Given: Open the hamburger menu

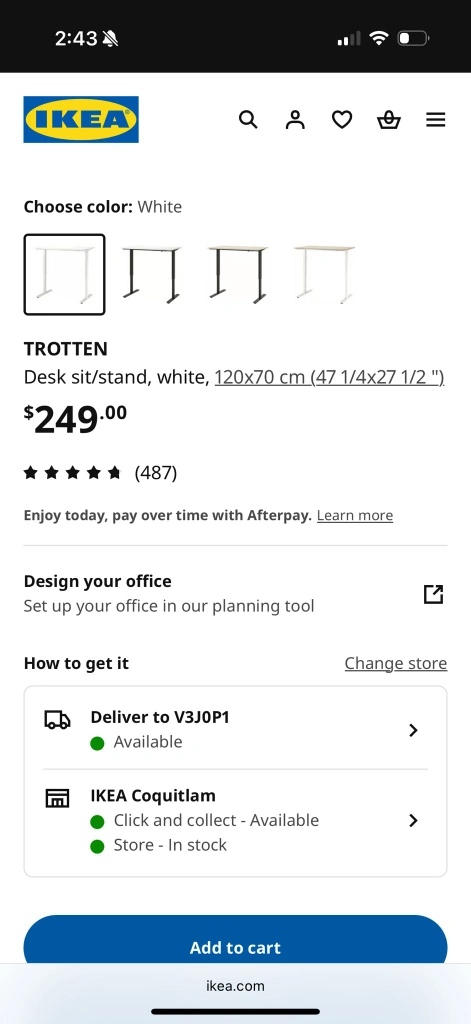Looking at the screenshot, I should [436, 120].
